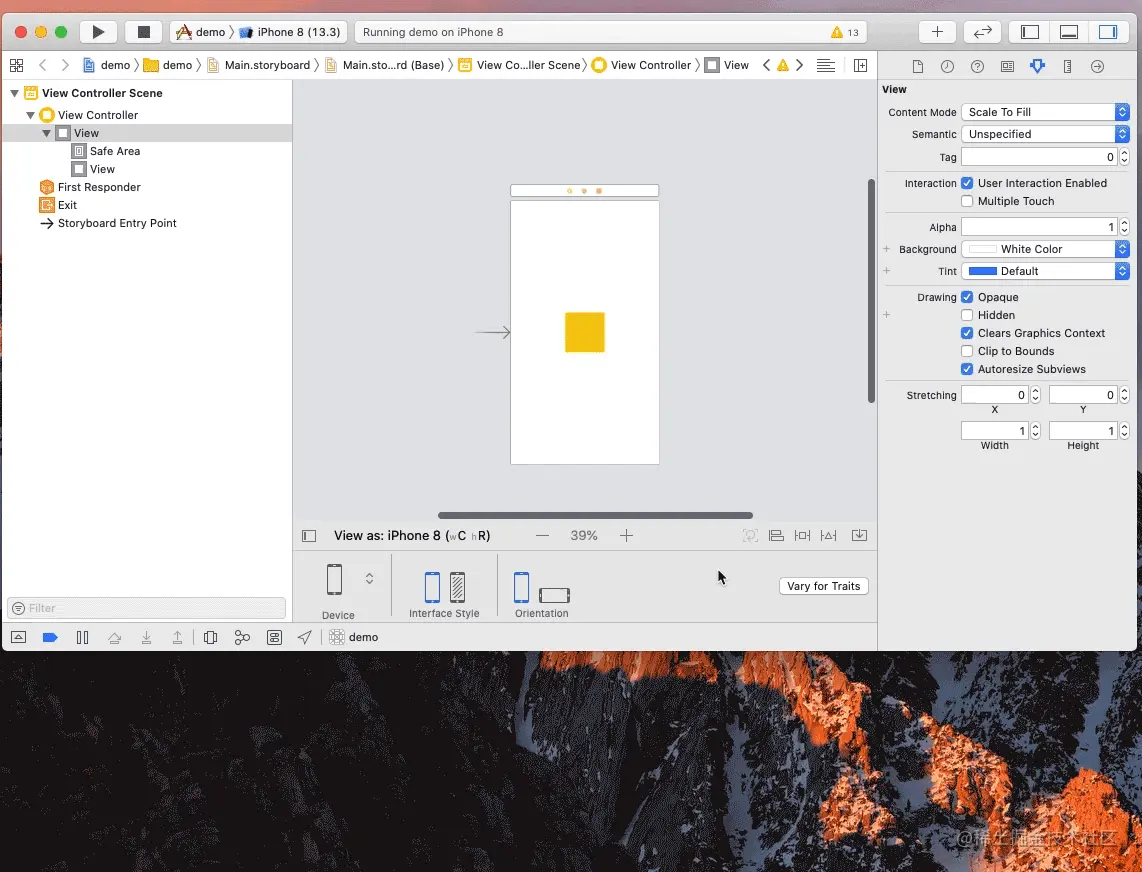This screenshot has height=872, width=1142.
Task: Zoom out canvas with minus button
Action: [543, 535]
